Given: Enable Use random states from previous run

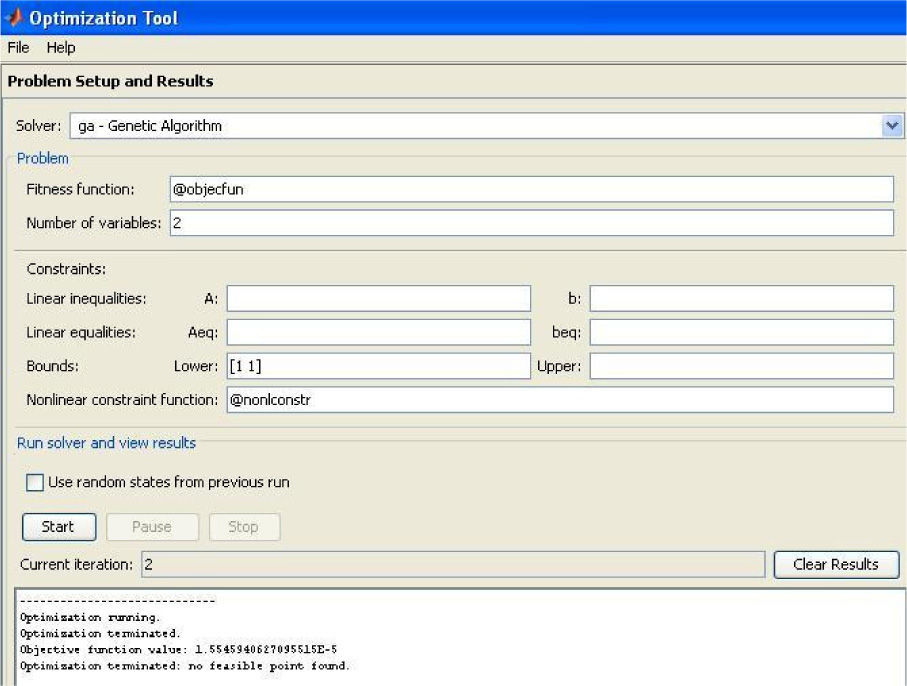Looking at the screenshot, I should pyautogui.click(x=35, y=482).
